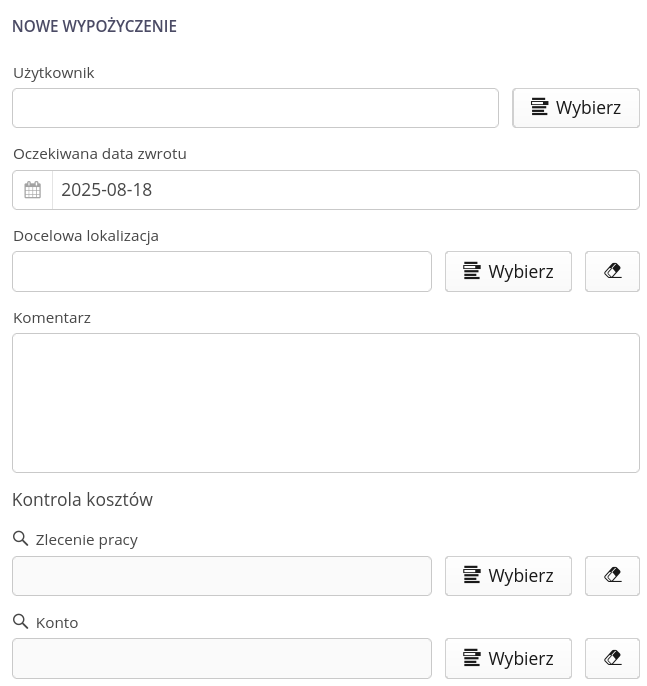Click the date field showing 2025-08-18
The image size is (647, 686).
345,190
